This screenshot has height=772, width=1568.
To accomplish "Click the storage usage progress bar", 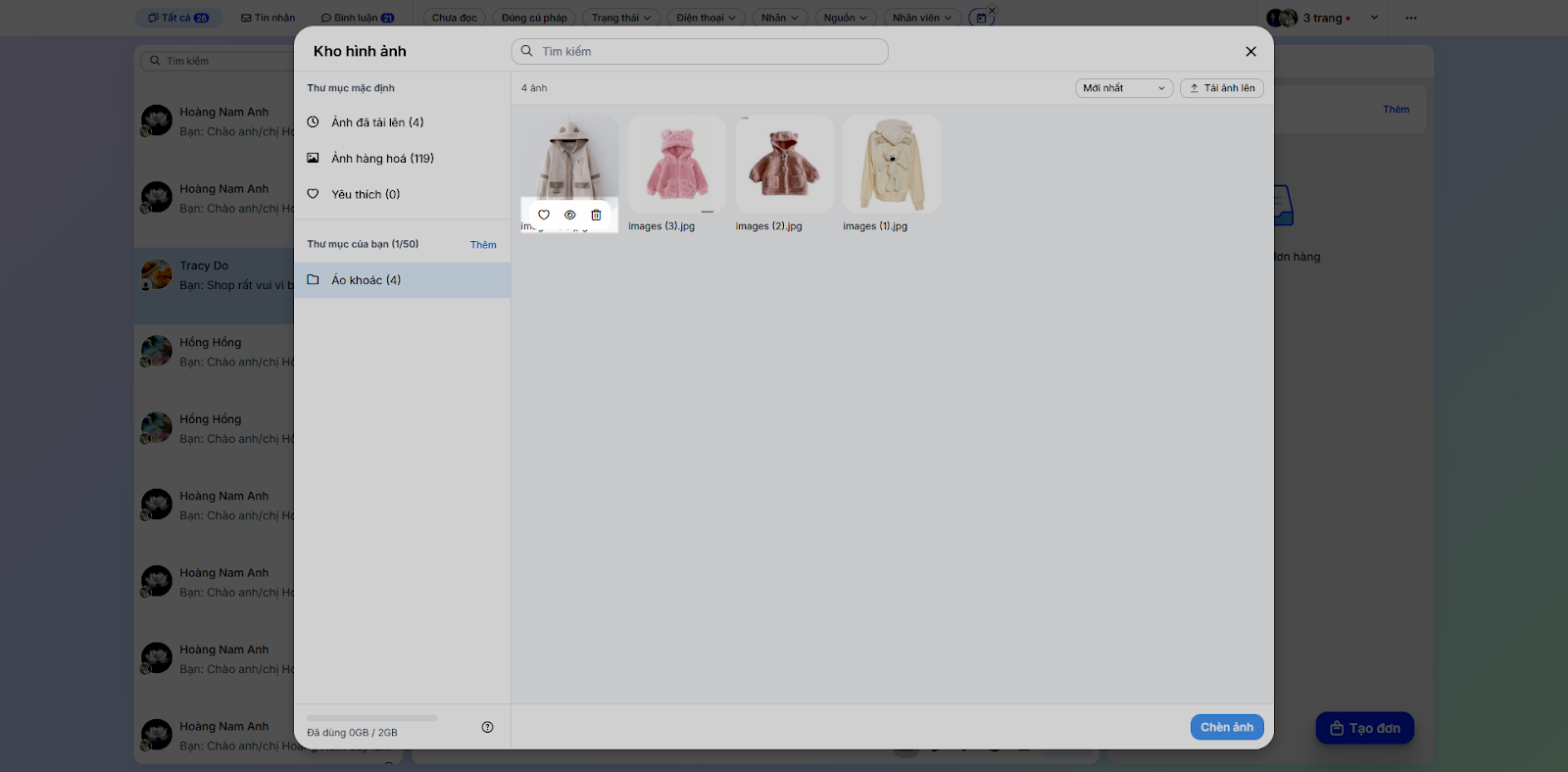I will 372,718.
